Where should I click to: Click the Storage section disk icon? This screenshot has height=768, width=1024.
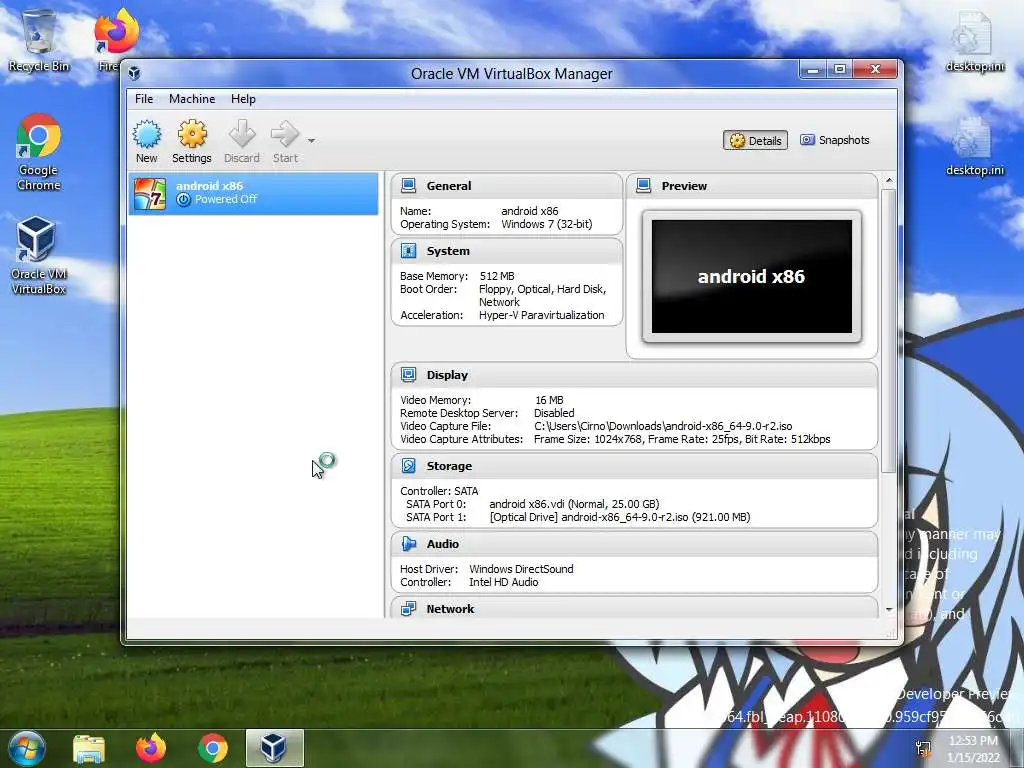409,466
